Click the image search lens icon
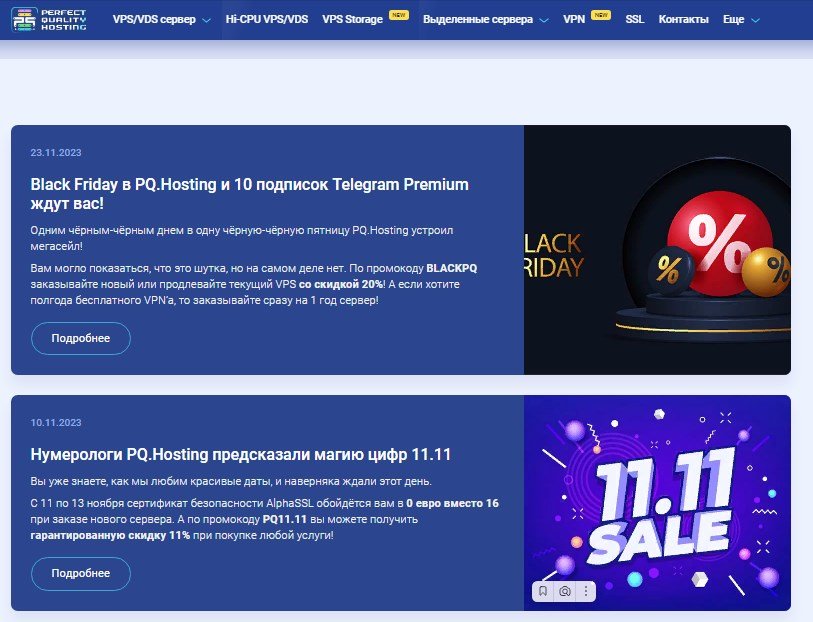813x622 pixels. click(x=565, y=591)
